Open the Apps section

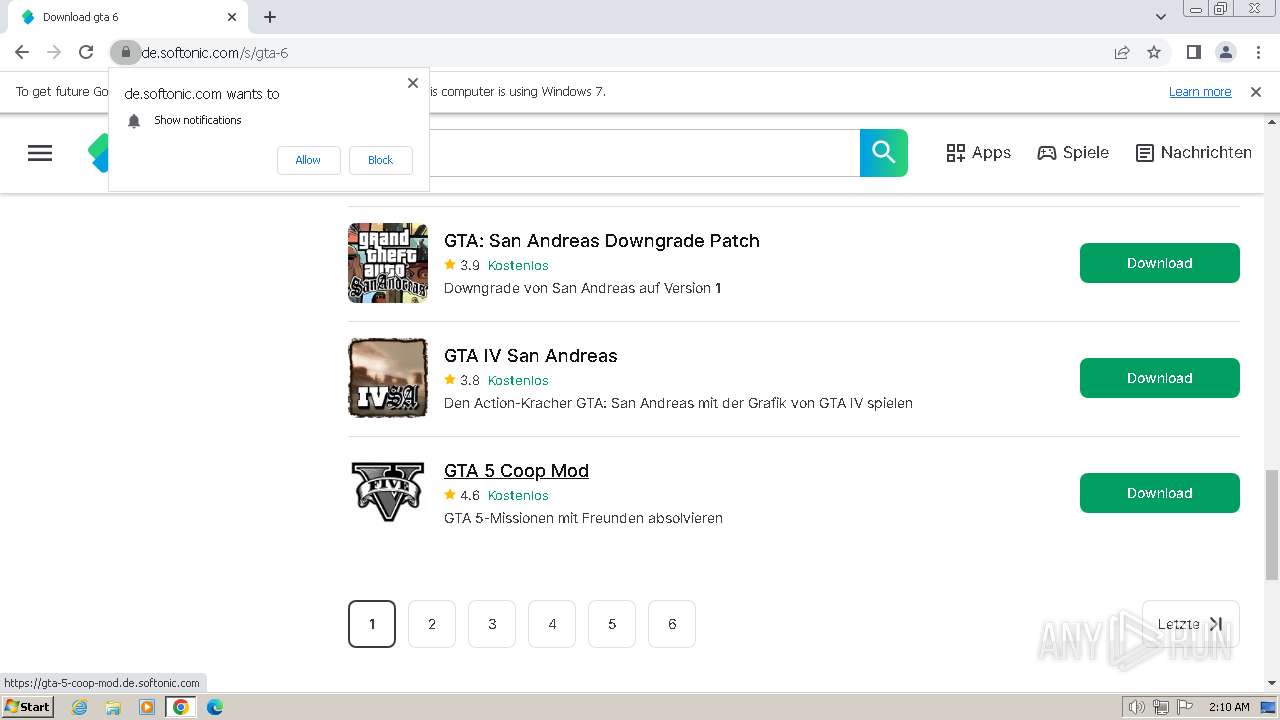(x=978, y=153)
